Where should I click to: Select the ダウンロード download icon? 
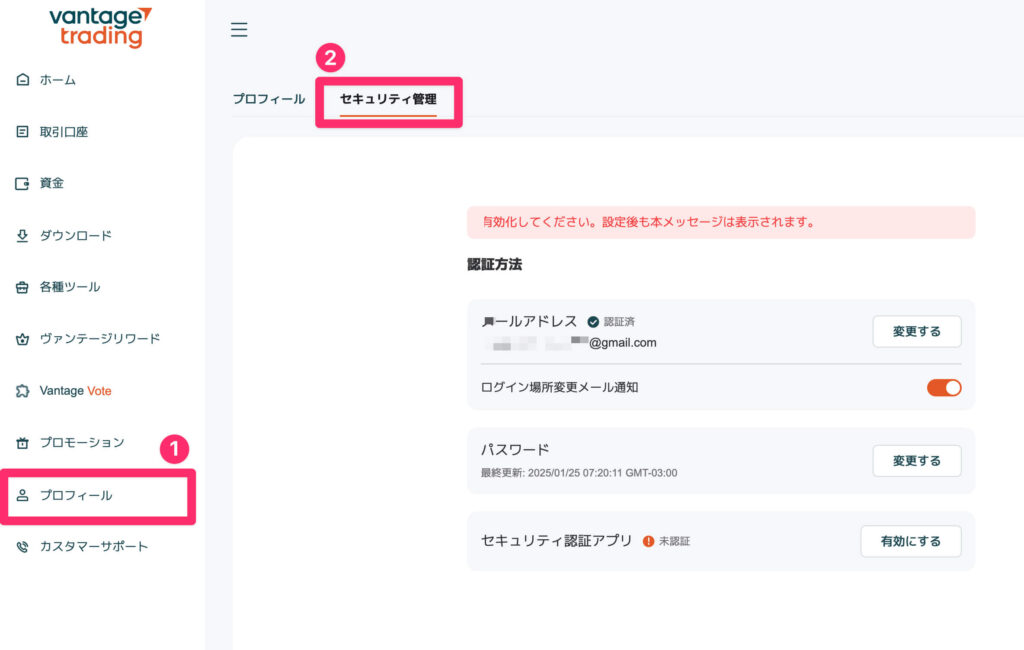pos(22,235)
